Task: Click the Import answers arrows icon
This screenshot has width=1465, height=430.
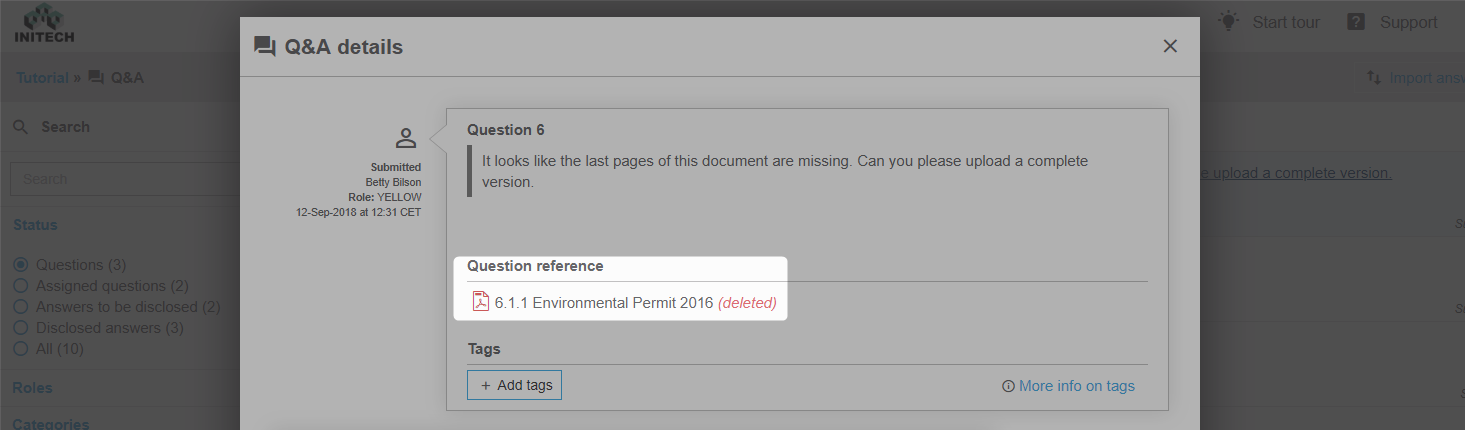Action: (1374, 78)
